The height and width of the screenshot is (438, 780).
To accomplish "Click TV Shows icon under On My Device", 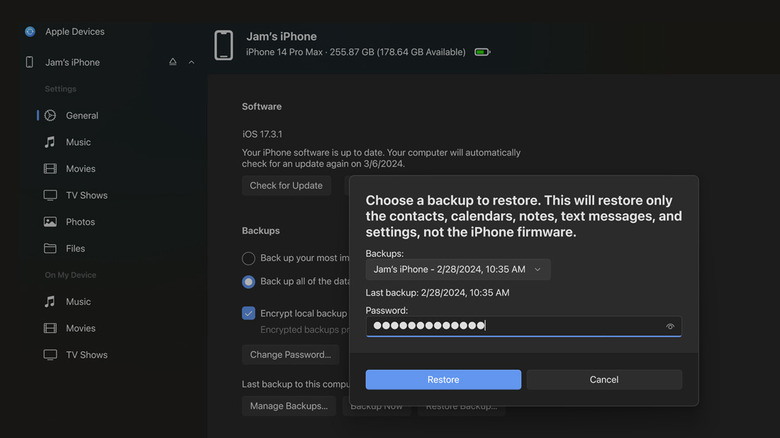I will click(50, 355).
